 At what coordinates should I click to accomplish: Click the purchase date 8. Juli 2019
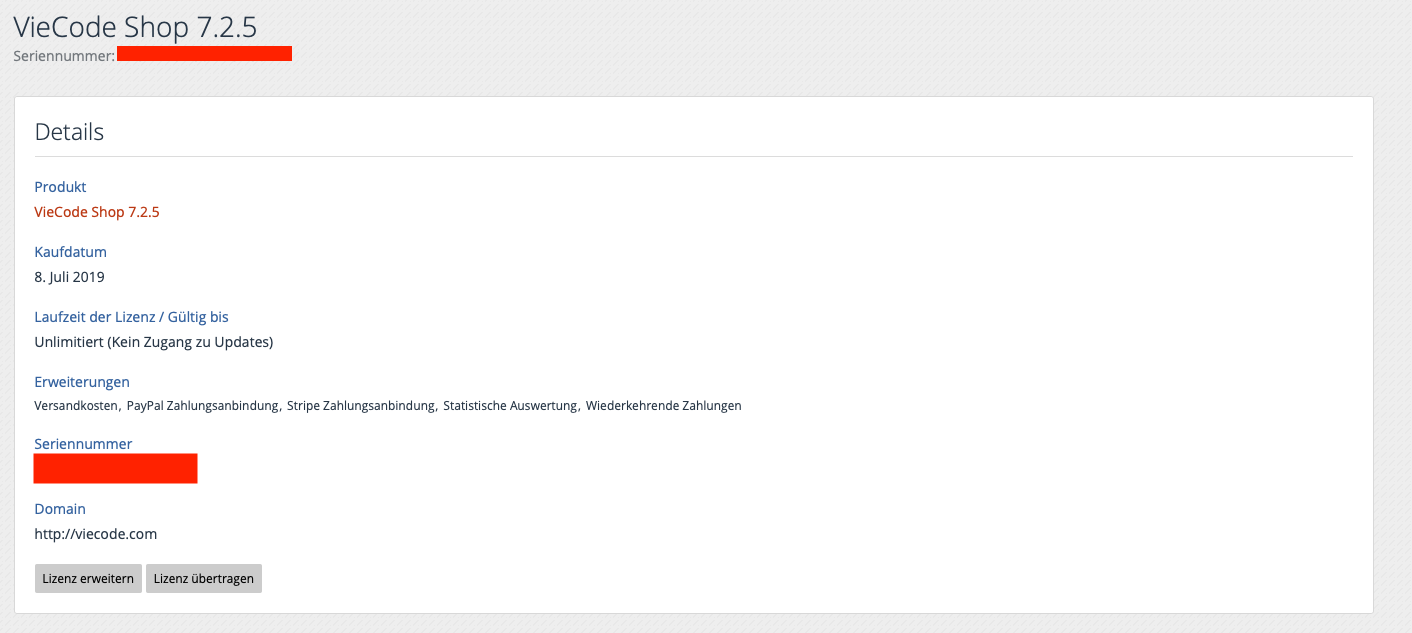coord(69,277)
